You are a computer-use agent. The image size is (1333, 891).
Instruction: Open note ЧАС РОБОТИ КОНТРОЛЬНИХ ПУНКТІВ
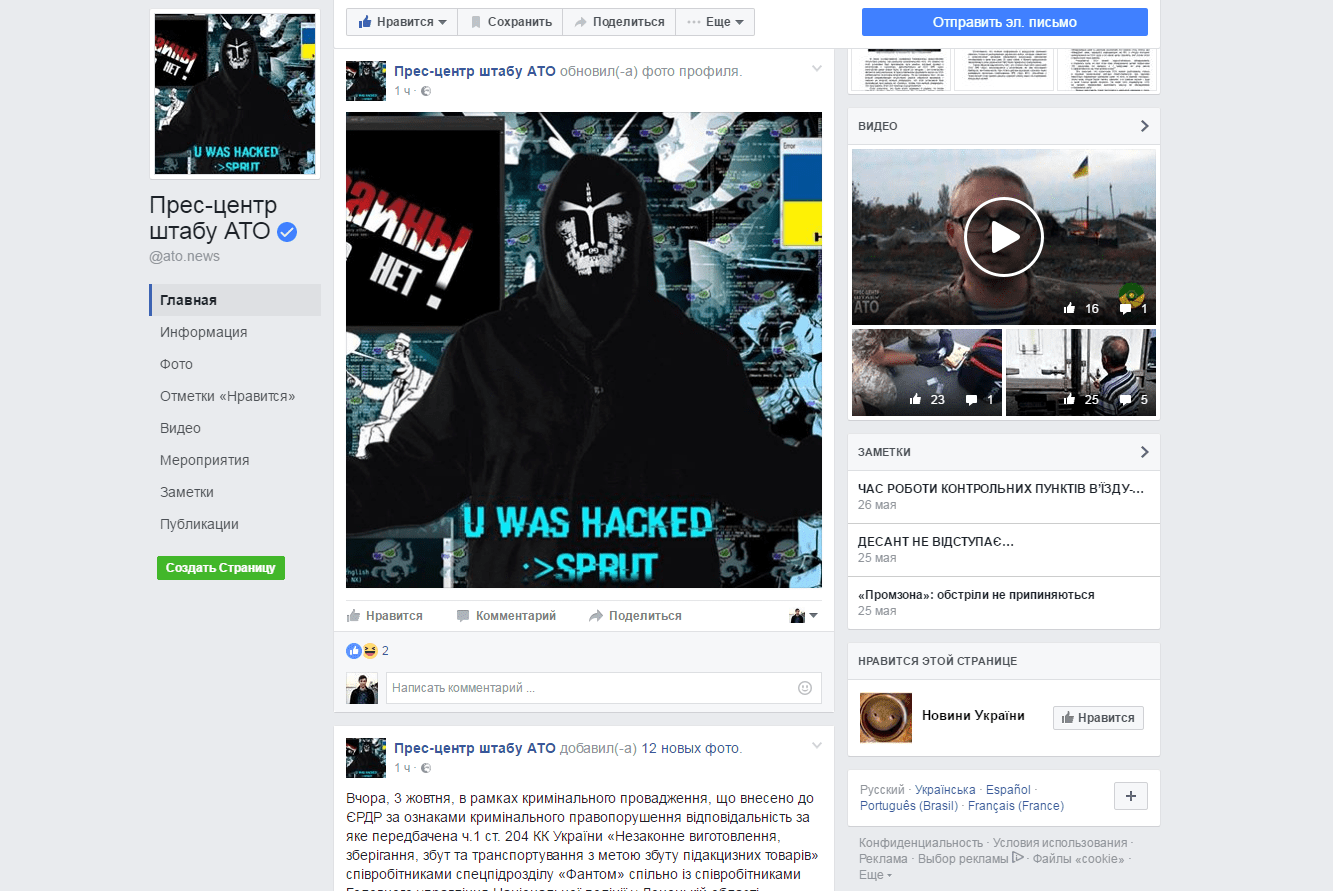coord(1001,489)
